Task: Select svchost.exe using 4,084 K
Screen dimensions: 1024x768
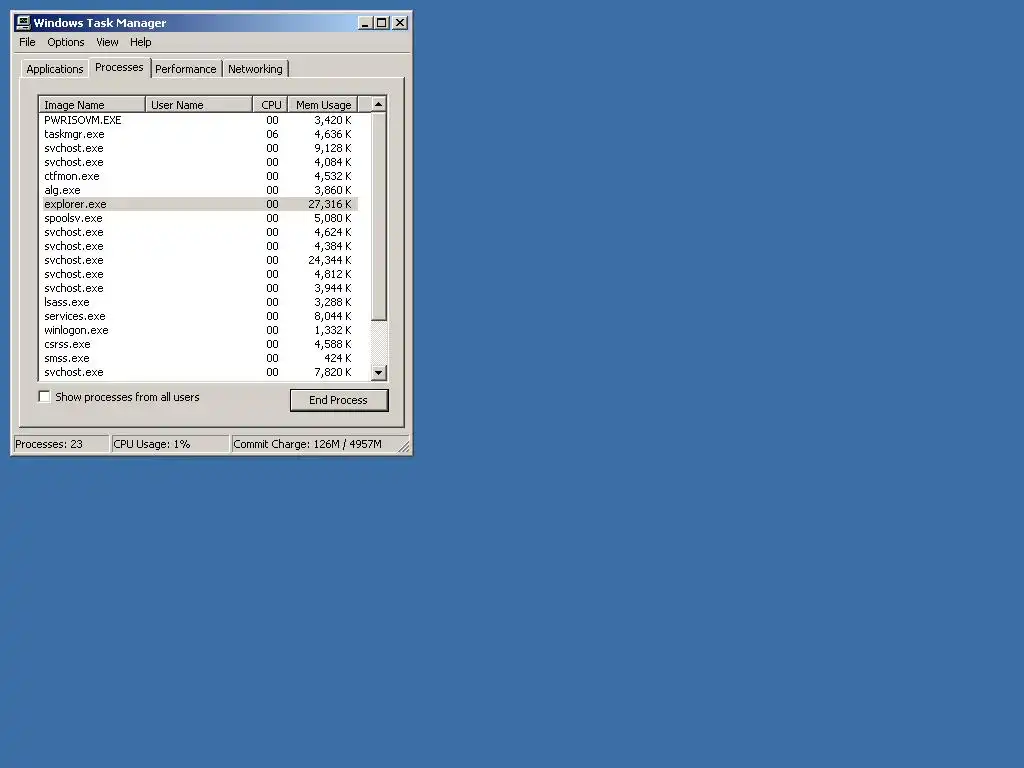Action: tap(200, 162)
